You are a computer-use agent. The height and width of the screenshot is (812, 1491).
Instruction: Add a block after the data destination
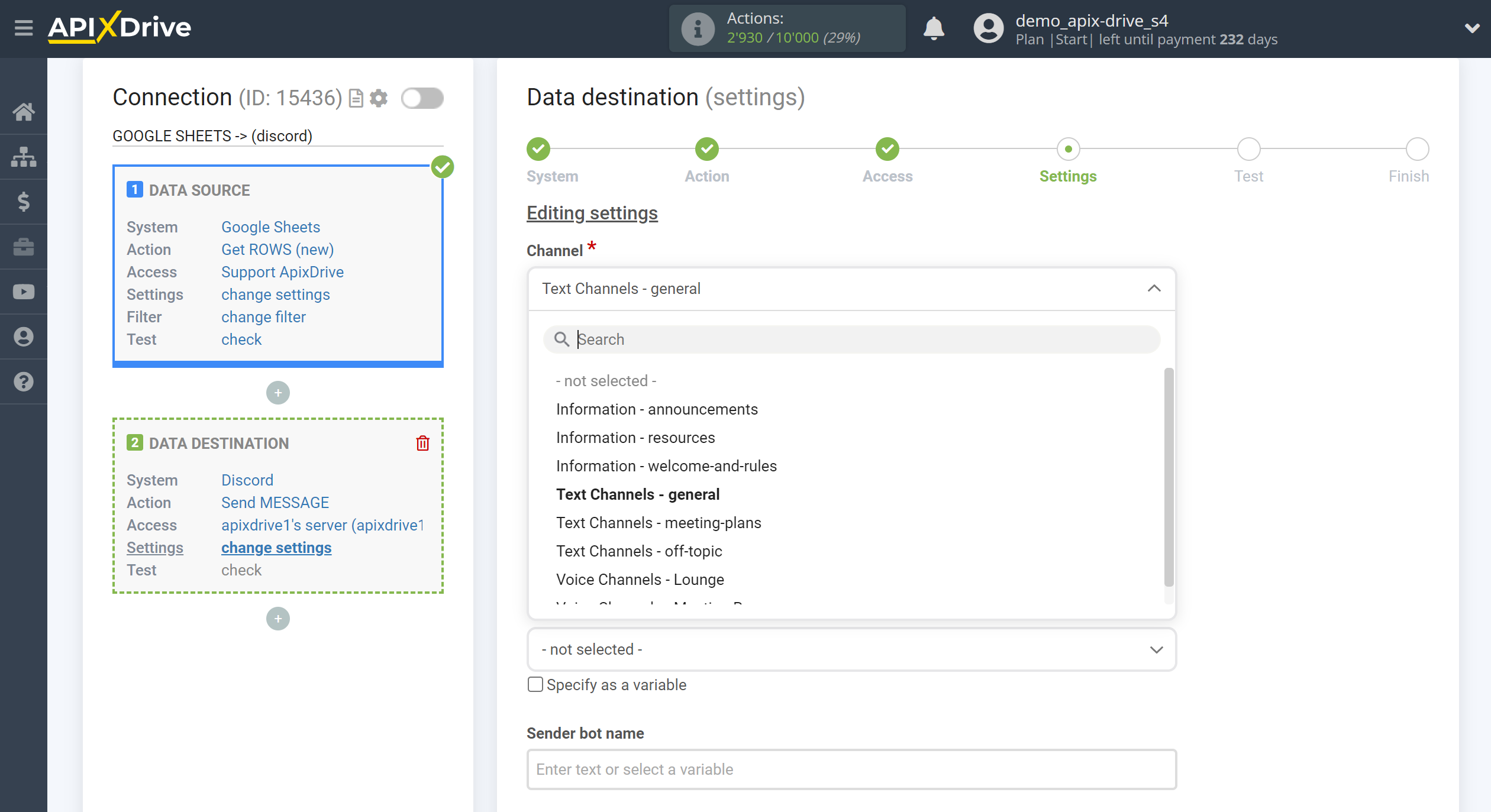tap(278, 619)
